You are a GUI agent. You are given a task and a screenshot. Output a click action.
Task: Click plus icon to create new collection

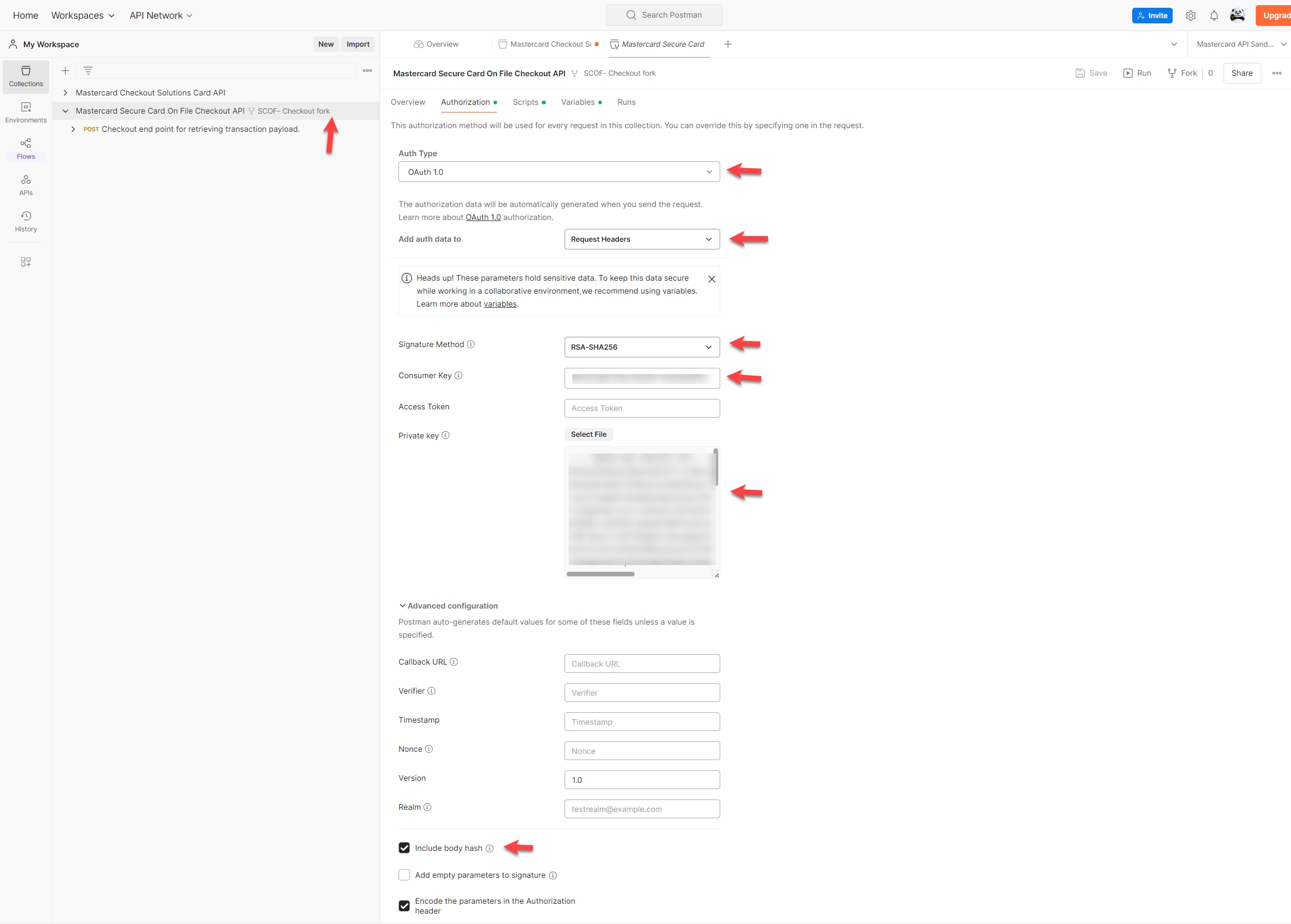pyautogui.click(x=65, y=71)
